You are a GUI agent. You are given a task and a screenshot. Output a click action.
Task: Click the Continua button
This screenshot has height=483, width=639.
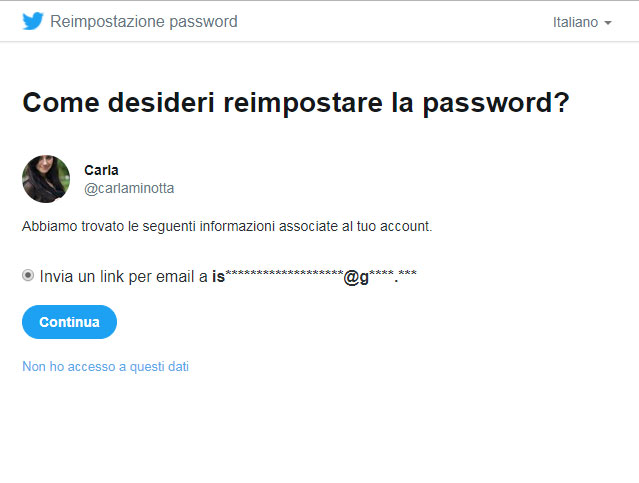pyautogui.click(x=69, y=322)
